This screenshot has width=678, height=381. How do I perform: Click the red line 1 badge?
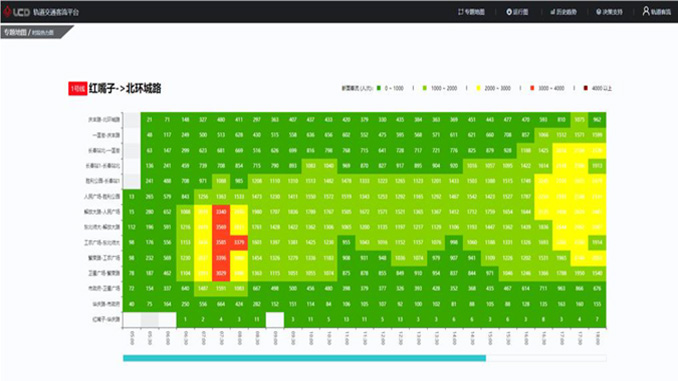[x=78, y=89]
